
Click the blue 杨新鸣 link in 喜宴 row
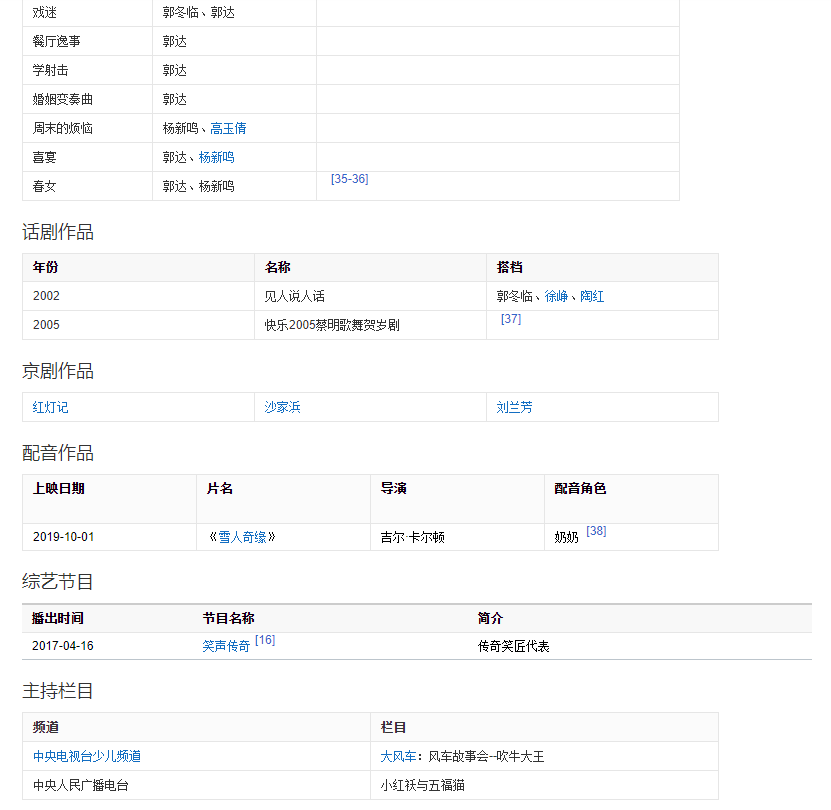point(216,157)
